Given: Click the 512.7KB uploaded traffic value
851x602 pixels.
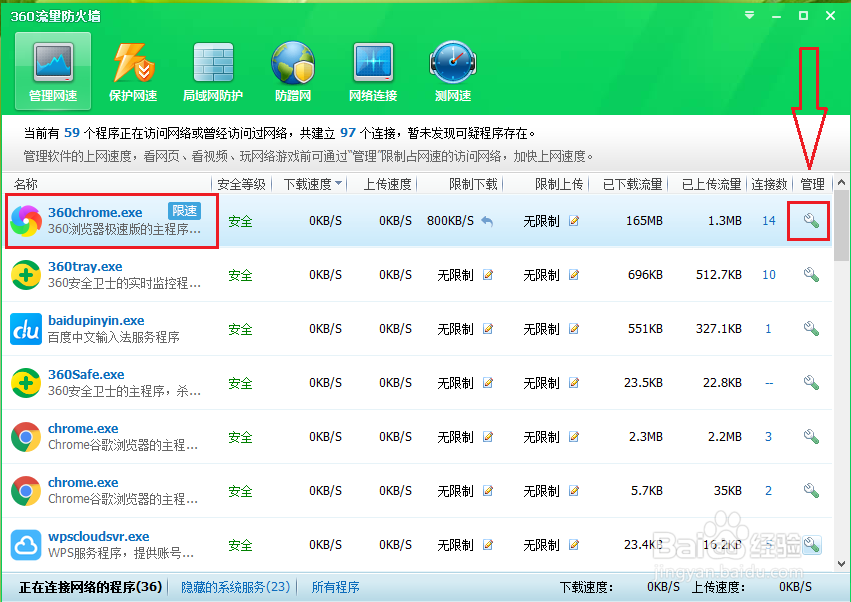Looking at the screenshot, I should (x=719, y=275).
